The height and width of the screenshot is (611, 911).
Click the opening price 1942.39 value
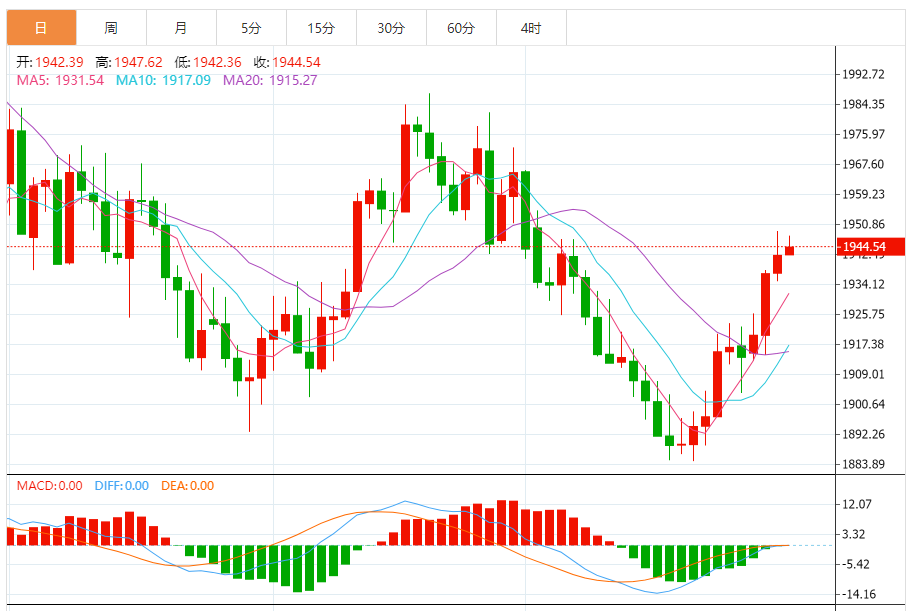click(x=59, y=62)
